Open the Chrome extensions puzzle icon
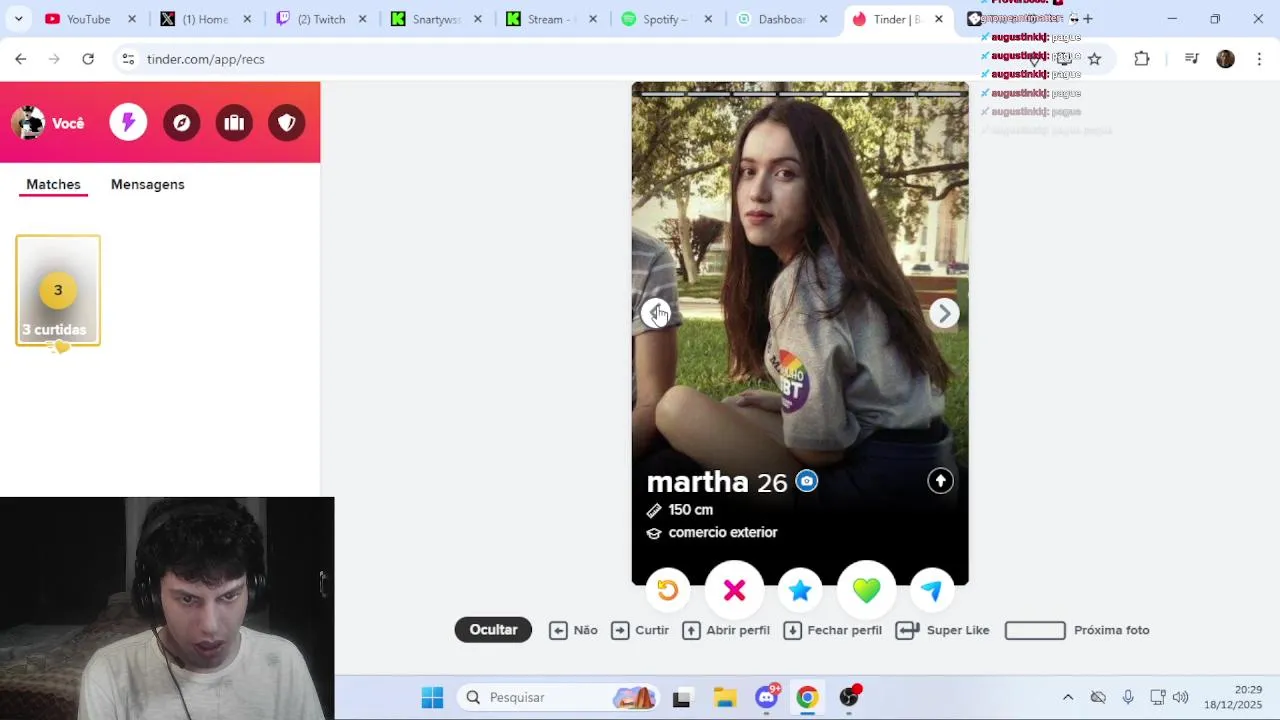This screenshot has width=1280, height=720. [1142, 59]
